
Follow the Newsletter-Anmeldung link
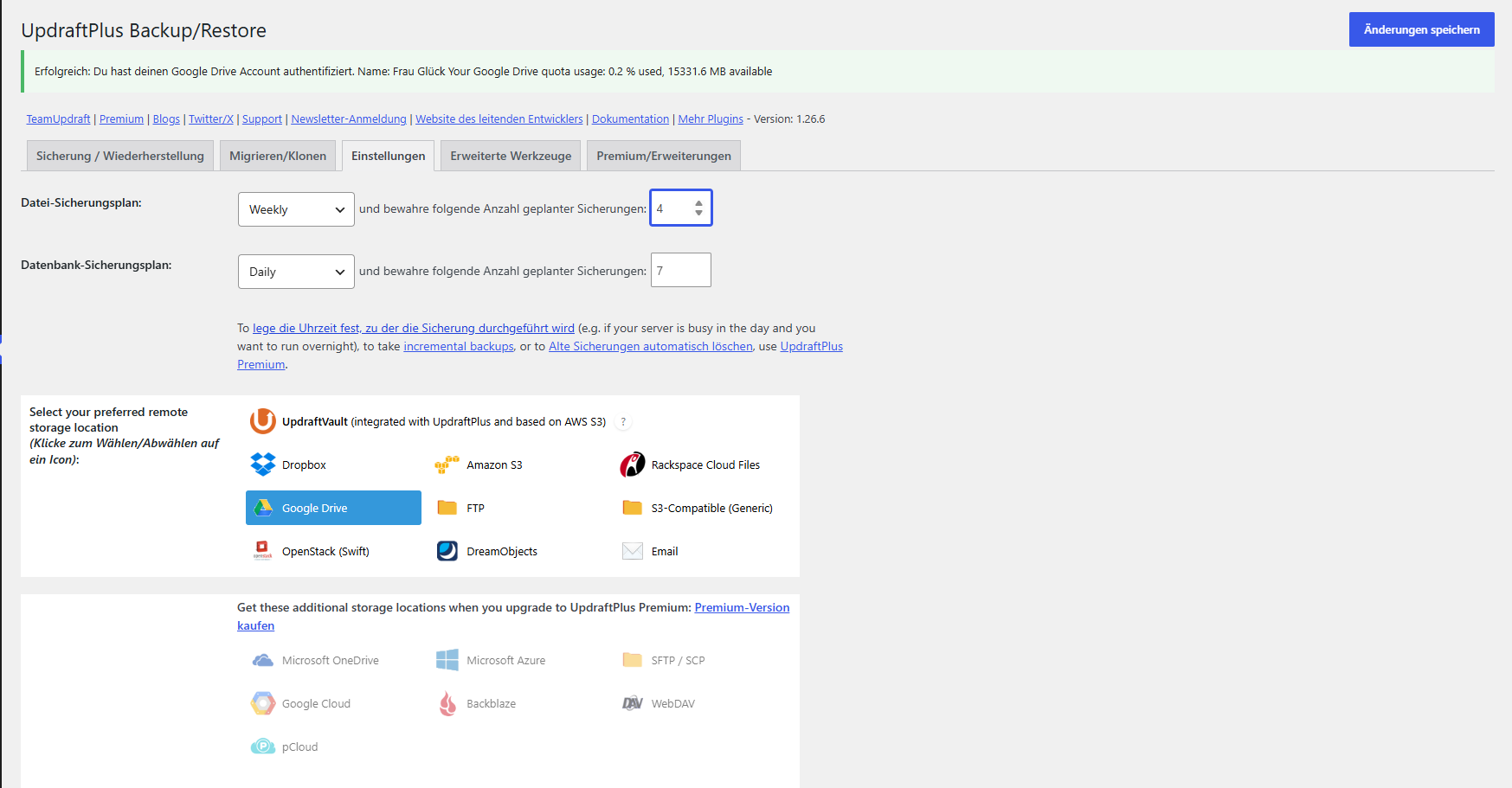coord(349,119)
